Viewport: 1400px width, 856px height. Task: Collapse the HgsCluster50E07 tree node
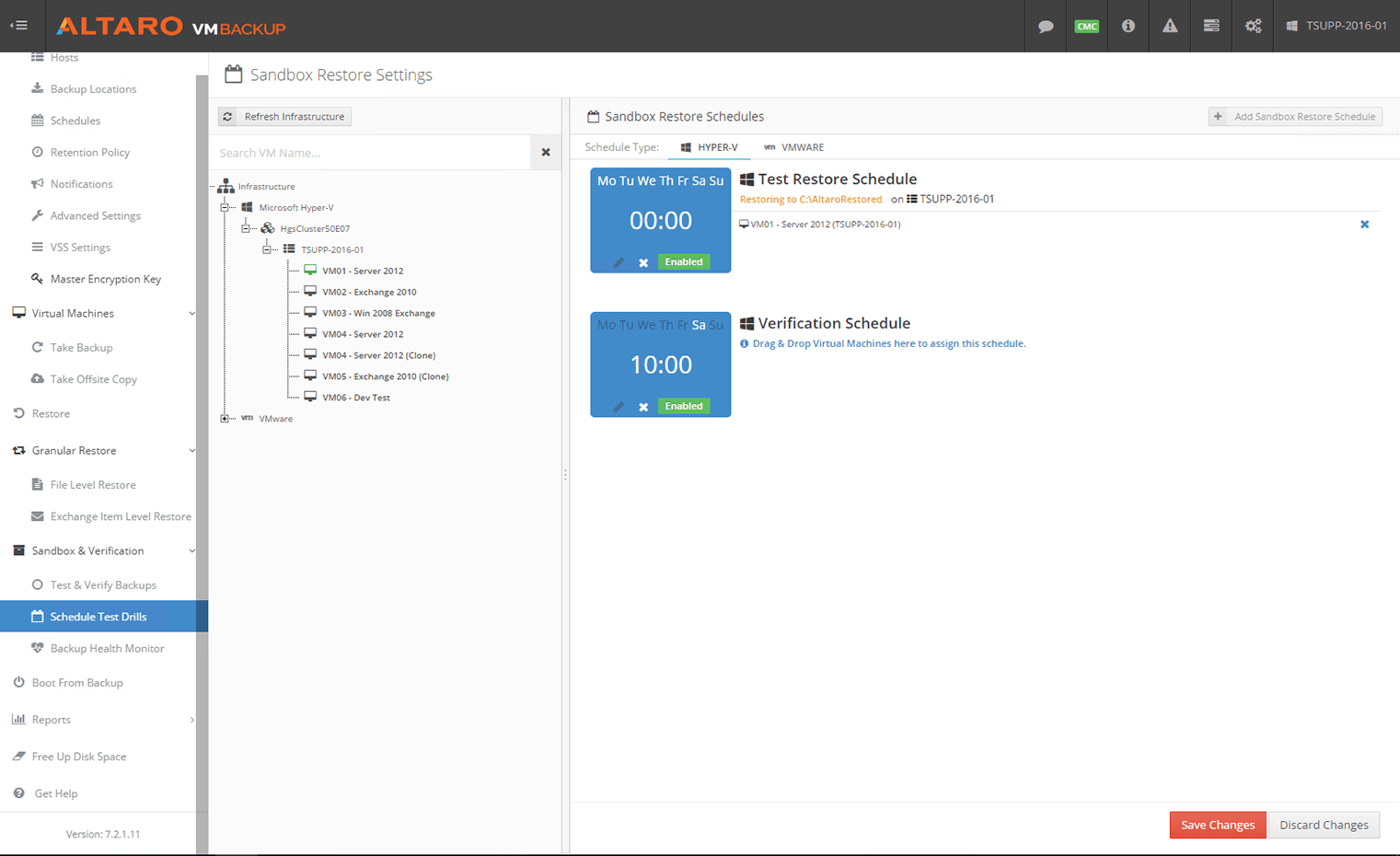(246, 229)
